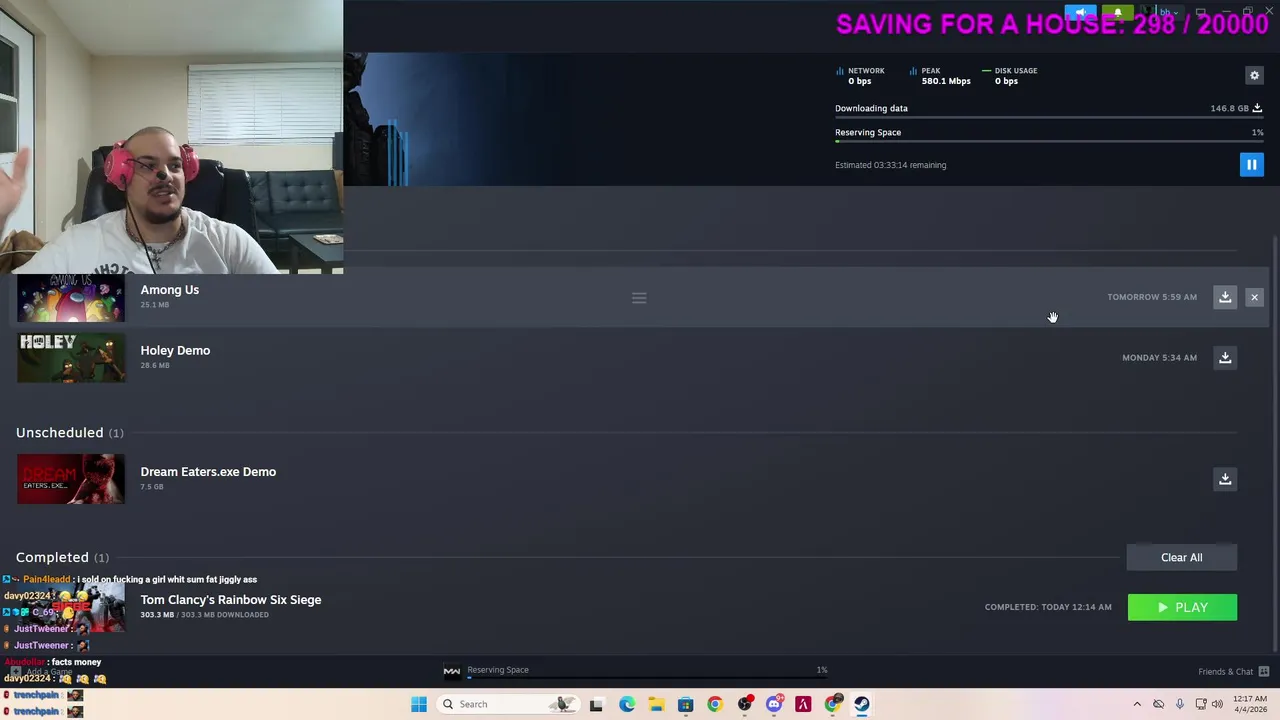Viewport: 1280px width, 720px height.
Task: Click 'Estimated 03:33:14 remaining' text
Action: 890,165
